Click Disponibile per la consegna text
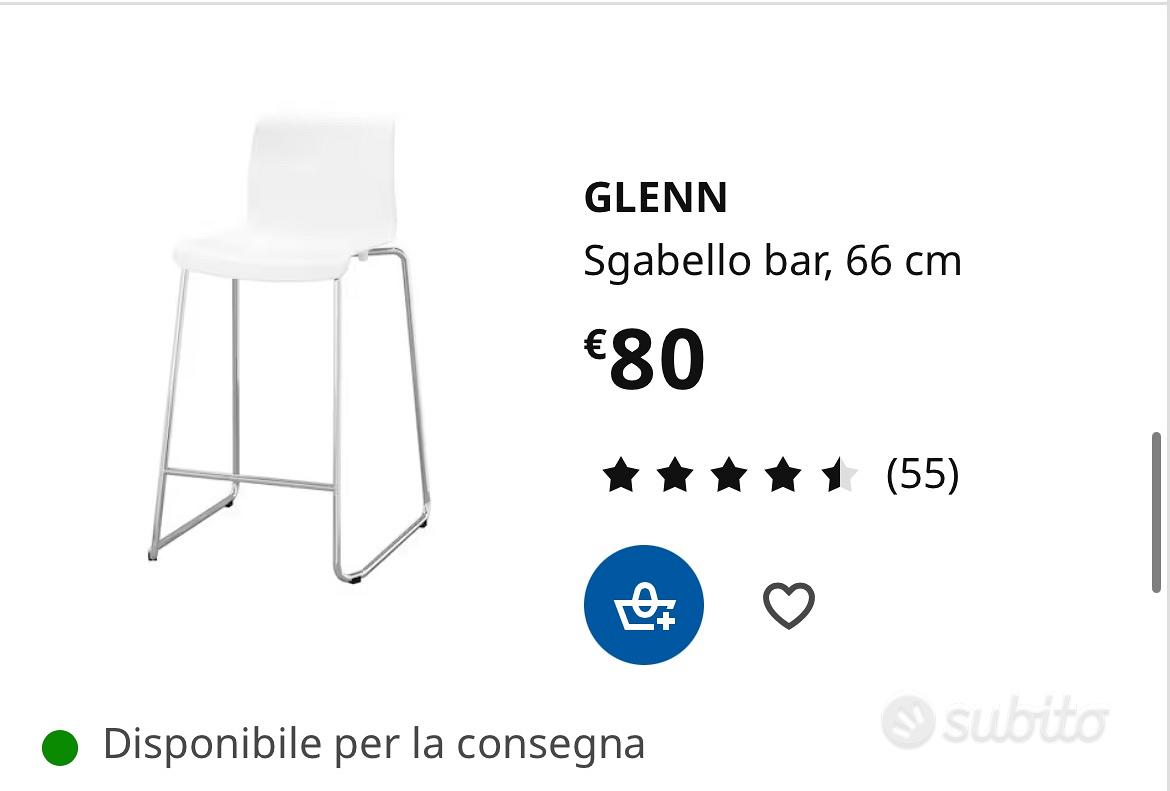 375,744
